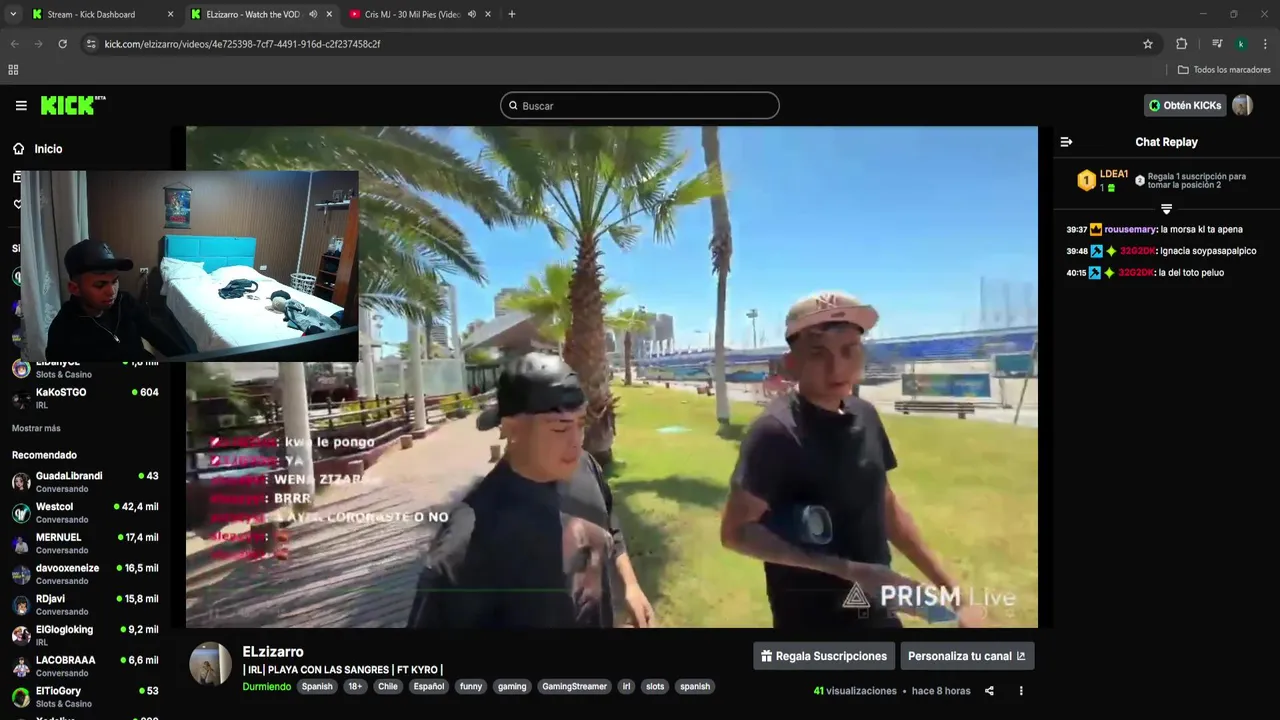Click Mostrar más in the sidebar

[36, 428]
